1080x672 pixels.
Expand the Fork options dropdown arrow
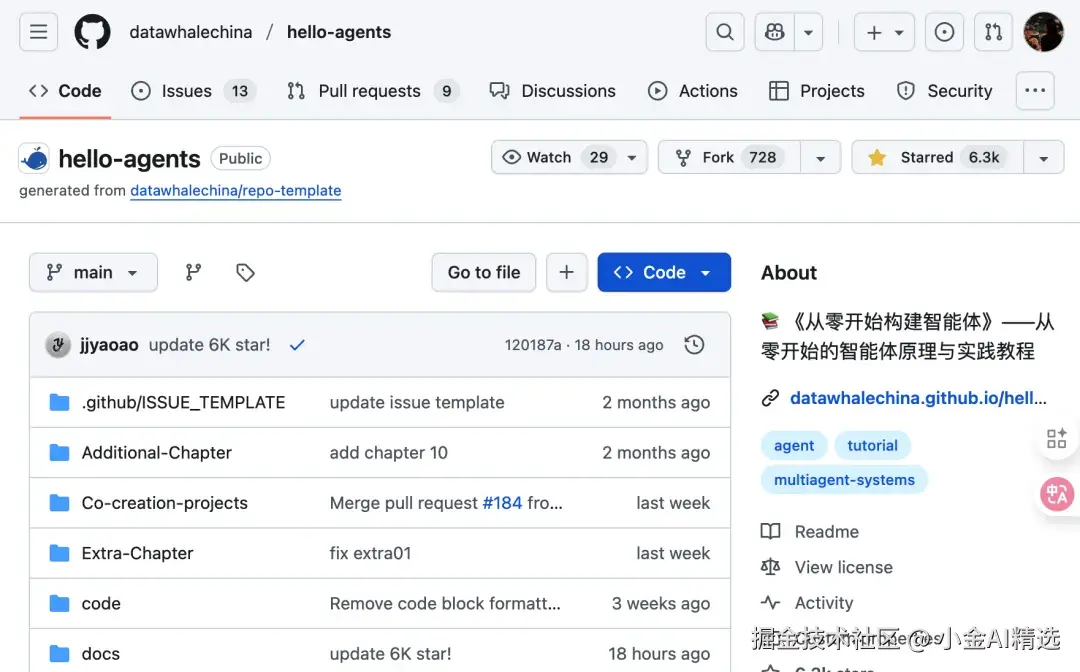(820, 158)
